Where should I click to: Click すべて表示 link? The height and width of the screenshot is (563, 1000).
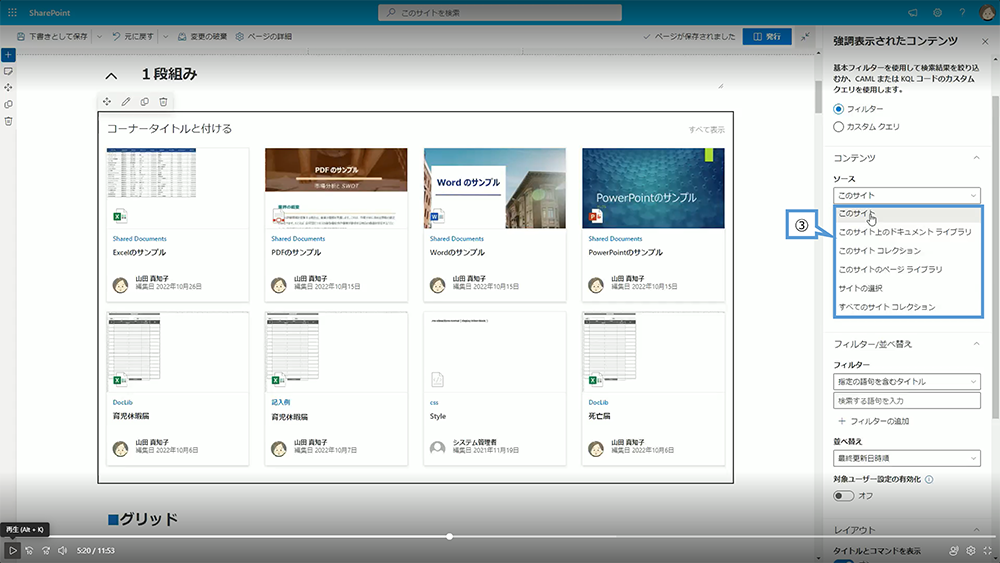(706, 129)
